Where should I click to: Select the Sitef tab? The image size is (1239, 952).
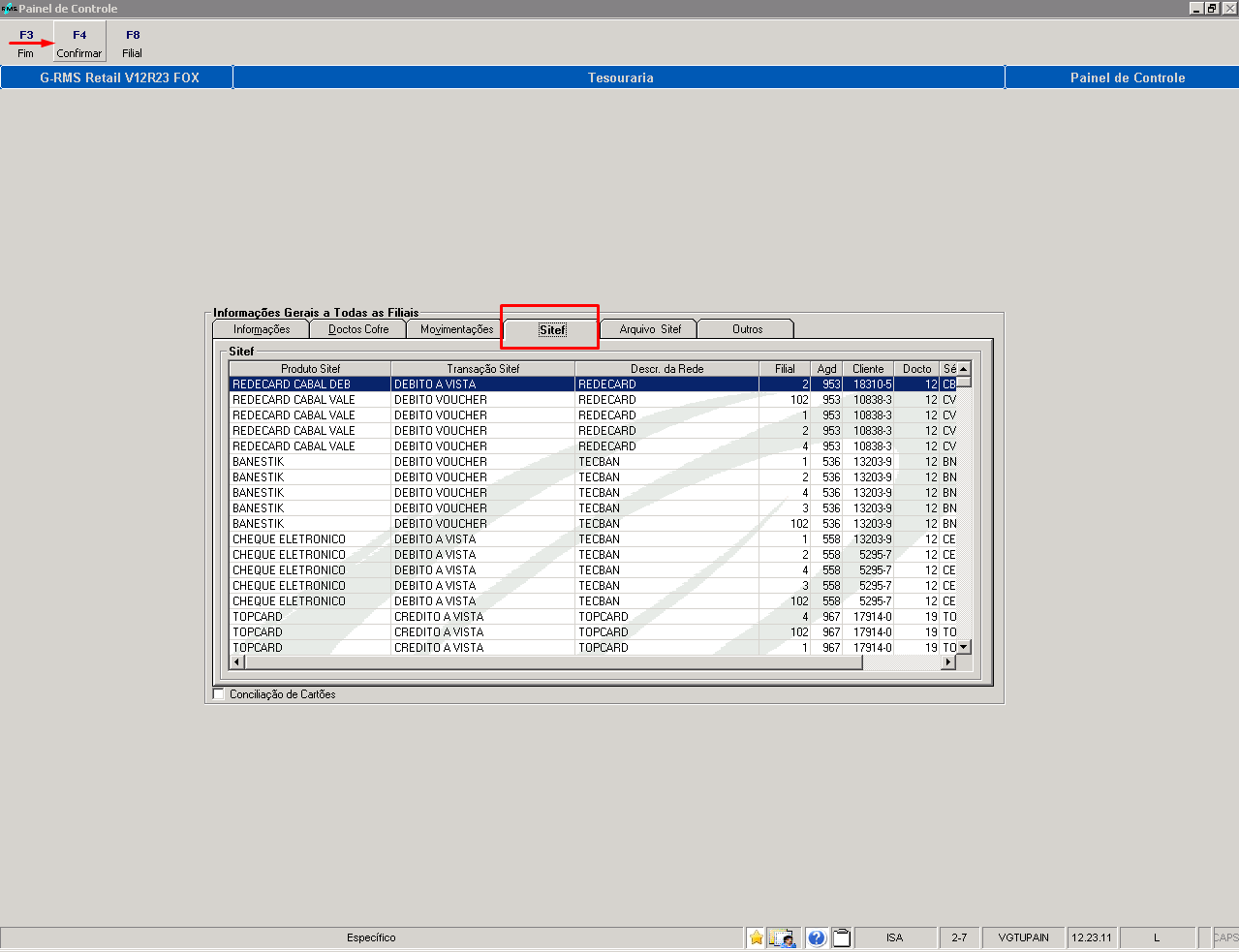point(552,329)
